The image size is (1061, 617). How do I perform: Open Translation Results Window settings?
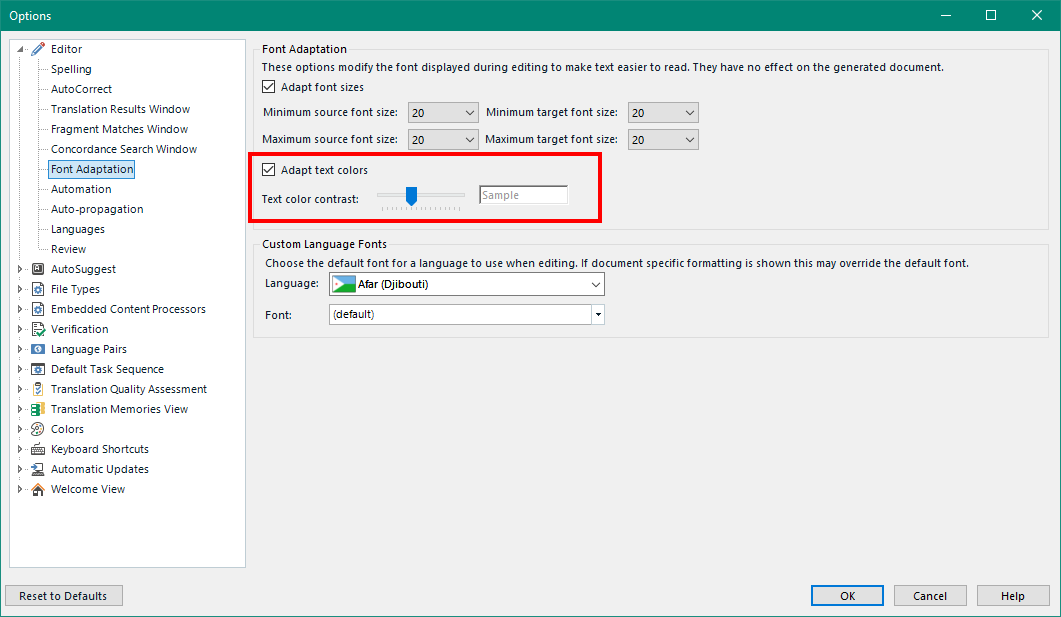(120, 109)
